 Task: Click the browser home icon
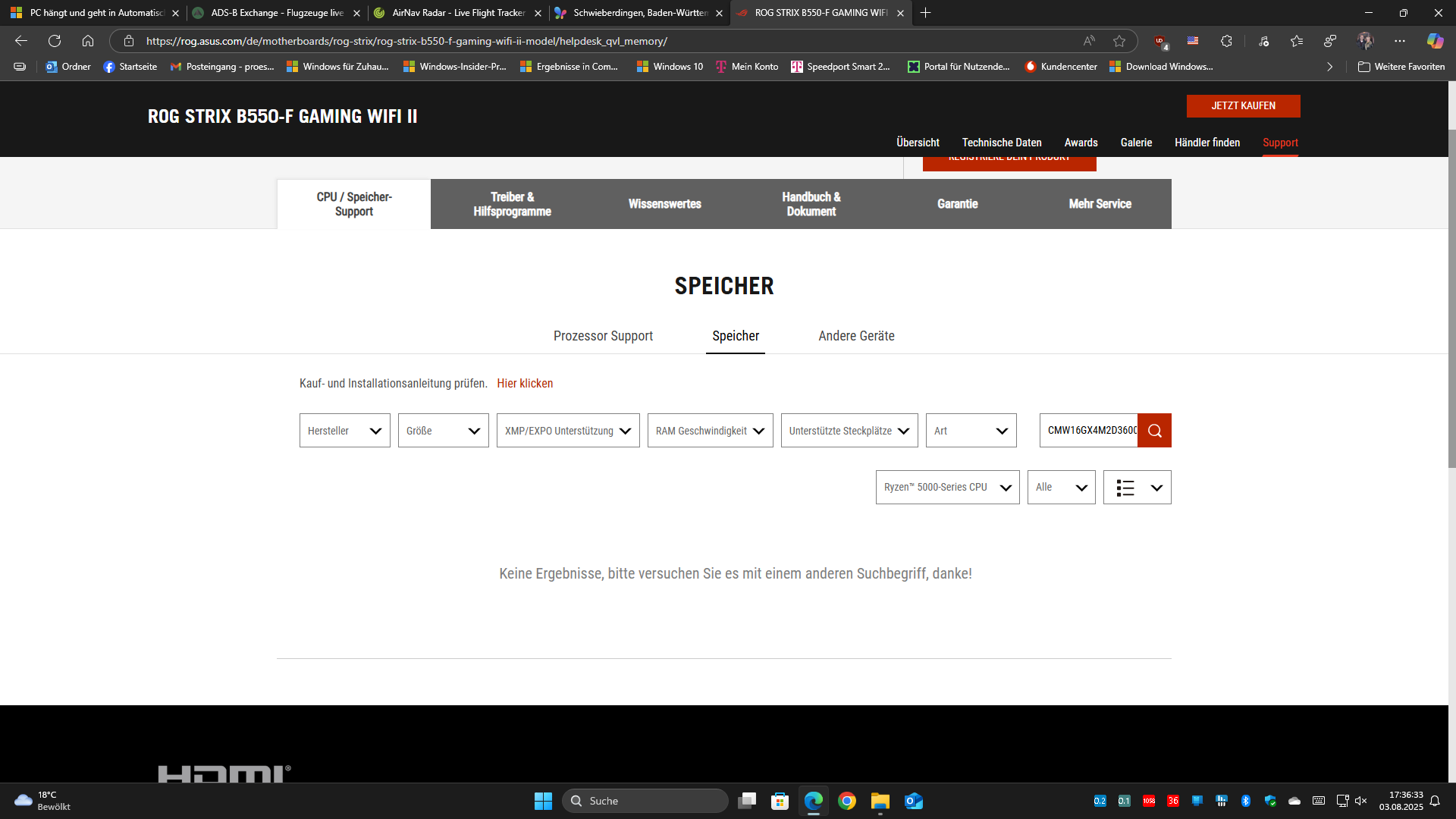tap(88, 41)
